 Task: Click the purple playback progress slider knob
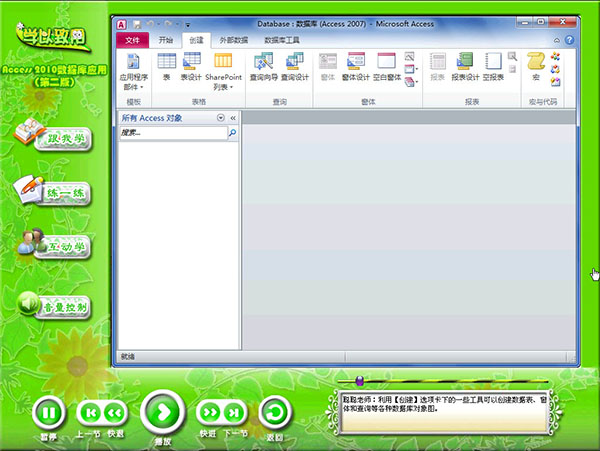coord(360,381)
